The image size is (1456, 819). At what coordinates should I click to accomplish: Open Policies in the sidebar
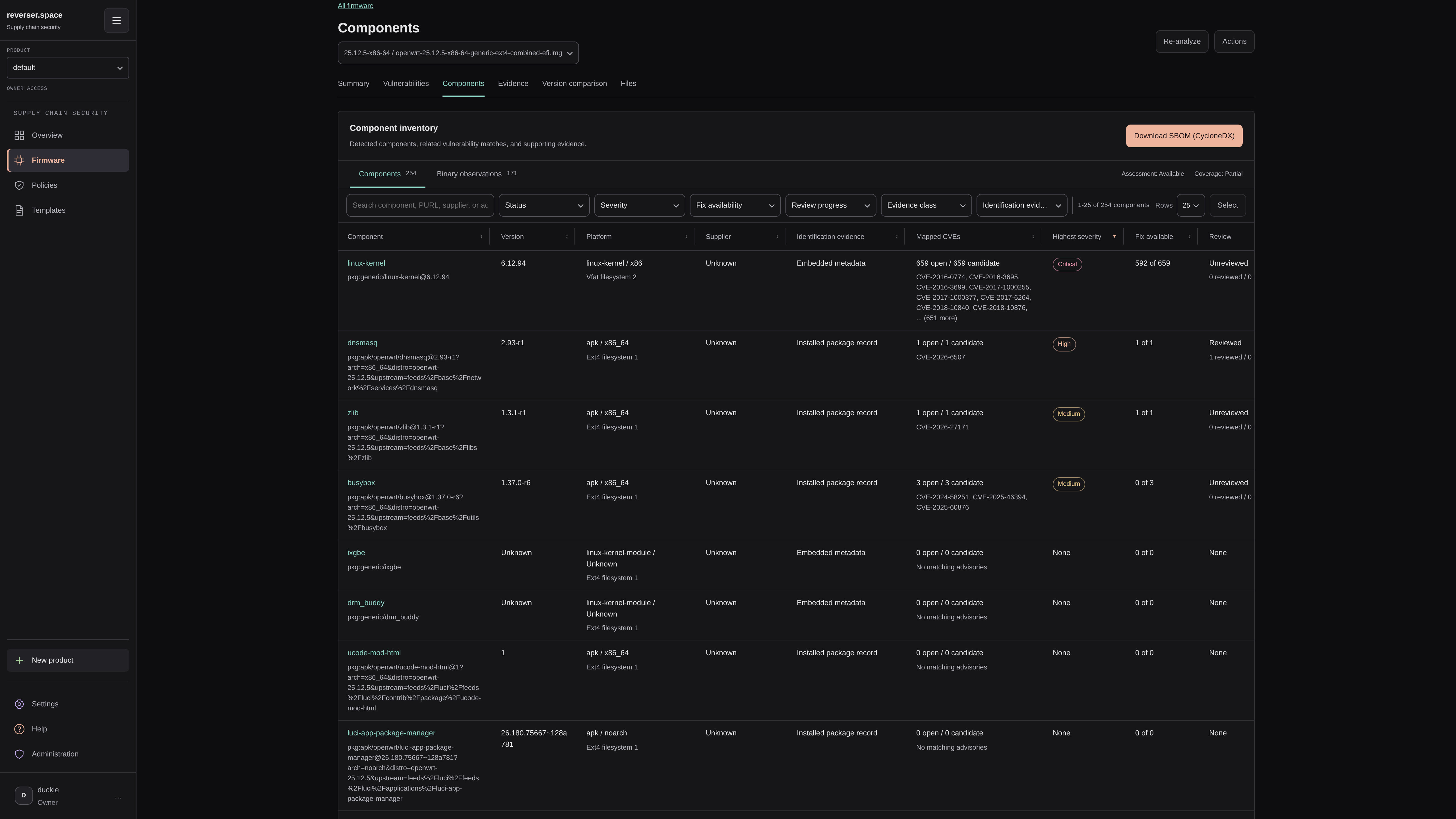(68, 185)
